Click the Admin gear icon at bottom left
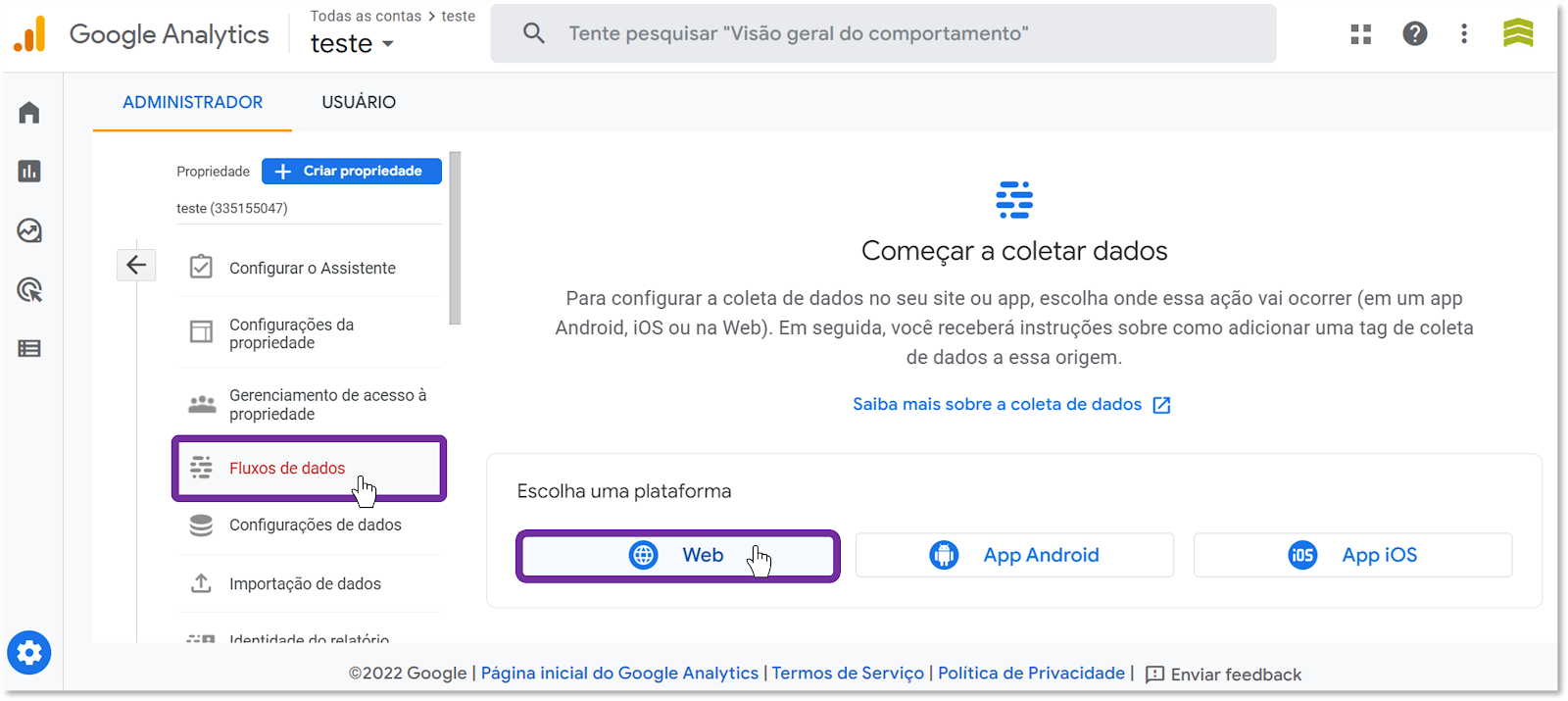The width and height of the screenshot is (1568, 701). point(29,653)
